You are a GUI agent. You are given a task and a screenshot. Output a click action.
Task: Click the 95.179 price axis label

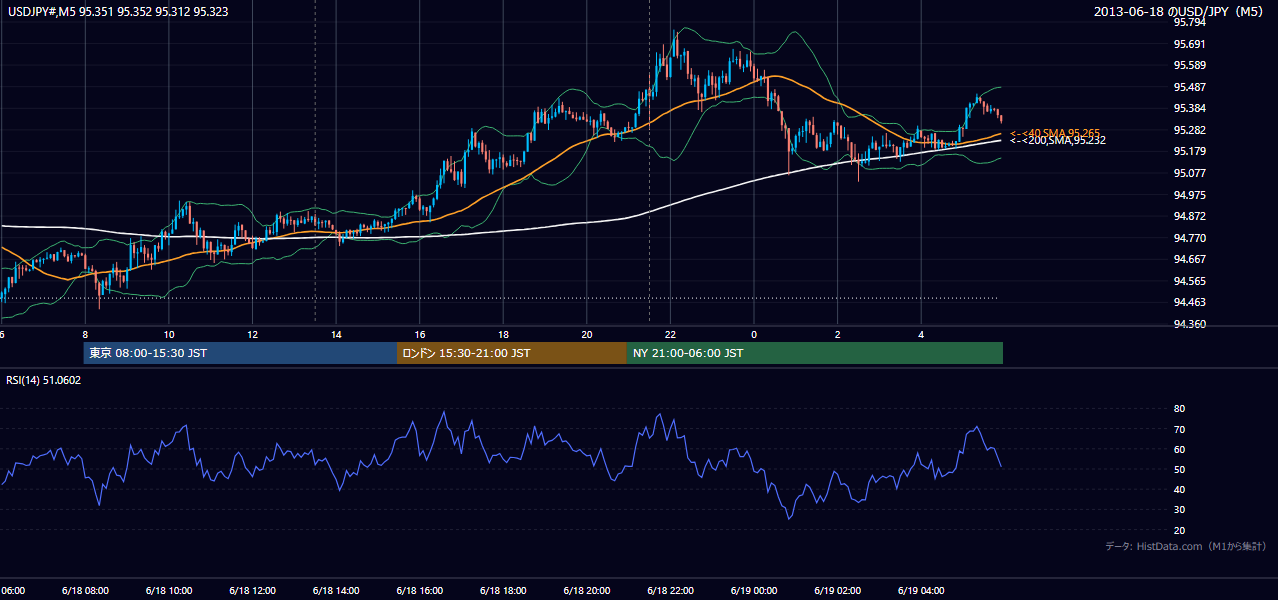click(x=1189, y=151)
